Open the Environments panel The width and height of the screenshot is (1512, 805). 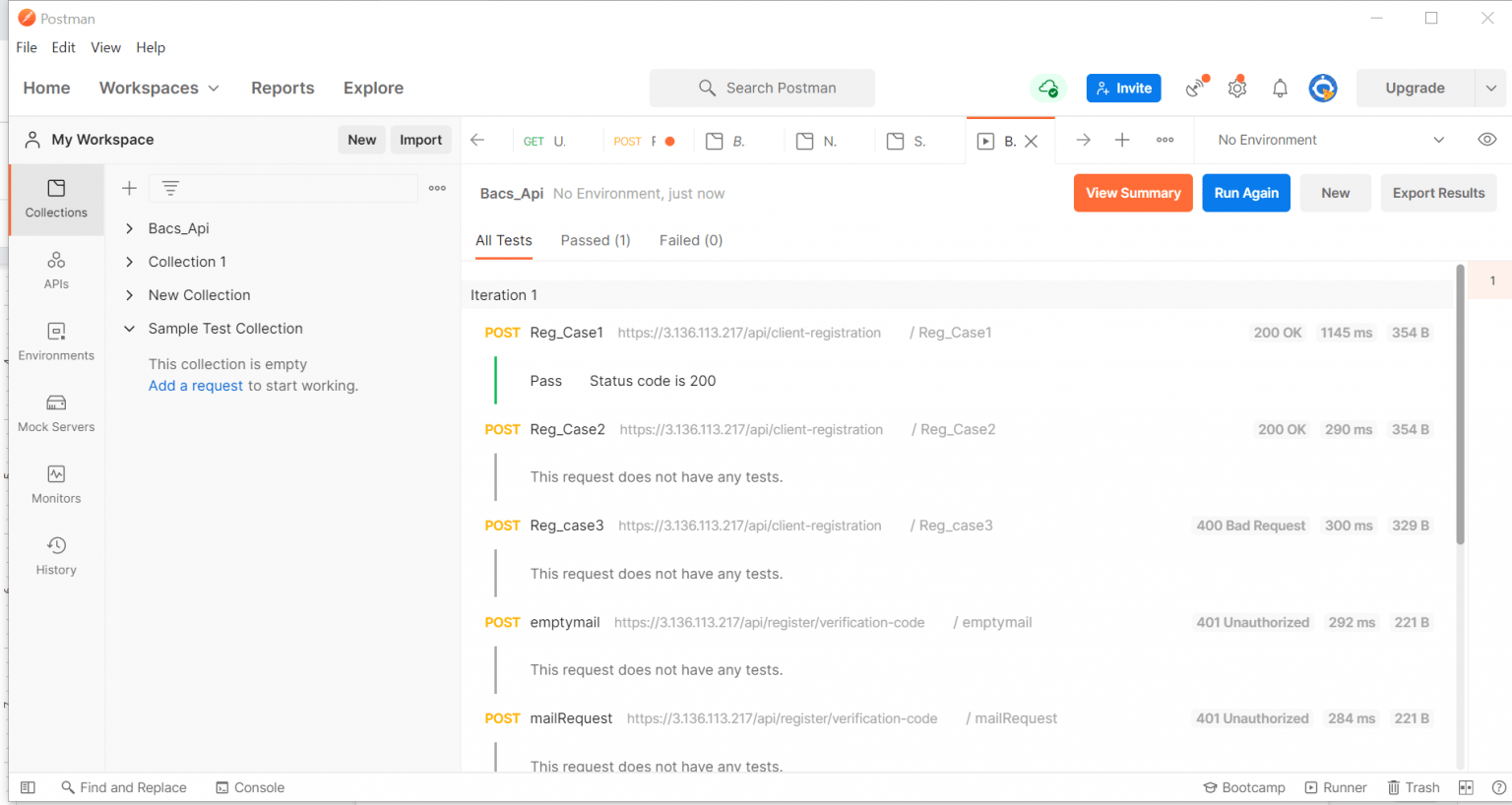(55, 340)
